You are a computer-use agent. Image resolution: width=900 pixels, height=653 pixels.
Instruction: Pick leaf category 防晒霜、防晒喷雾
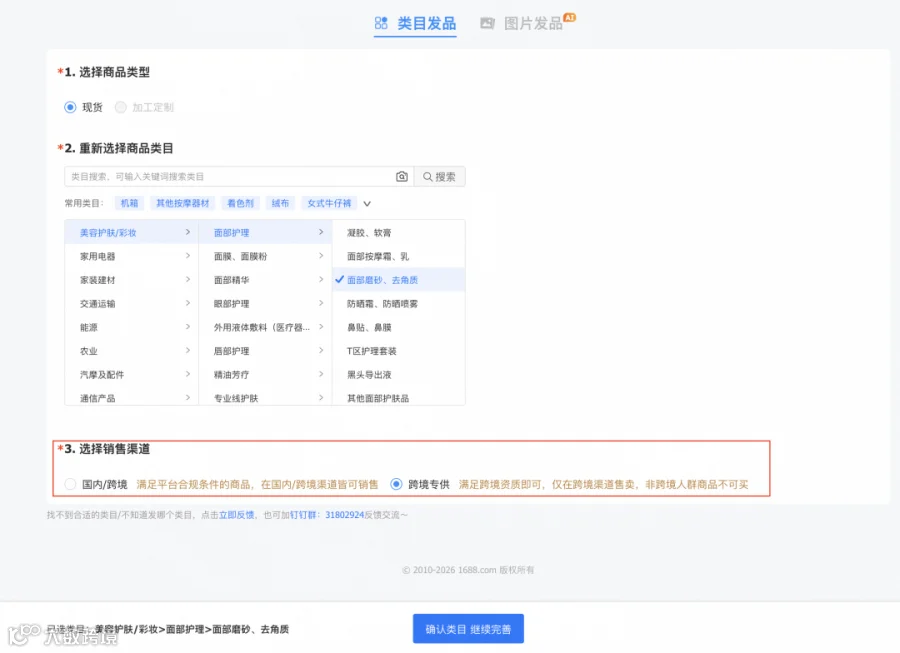tap(398, 304)
